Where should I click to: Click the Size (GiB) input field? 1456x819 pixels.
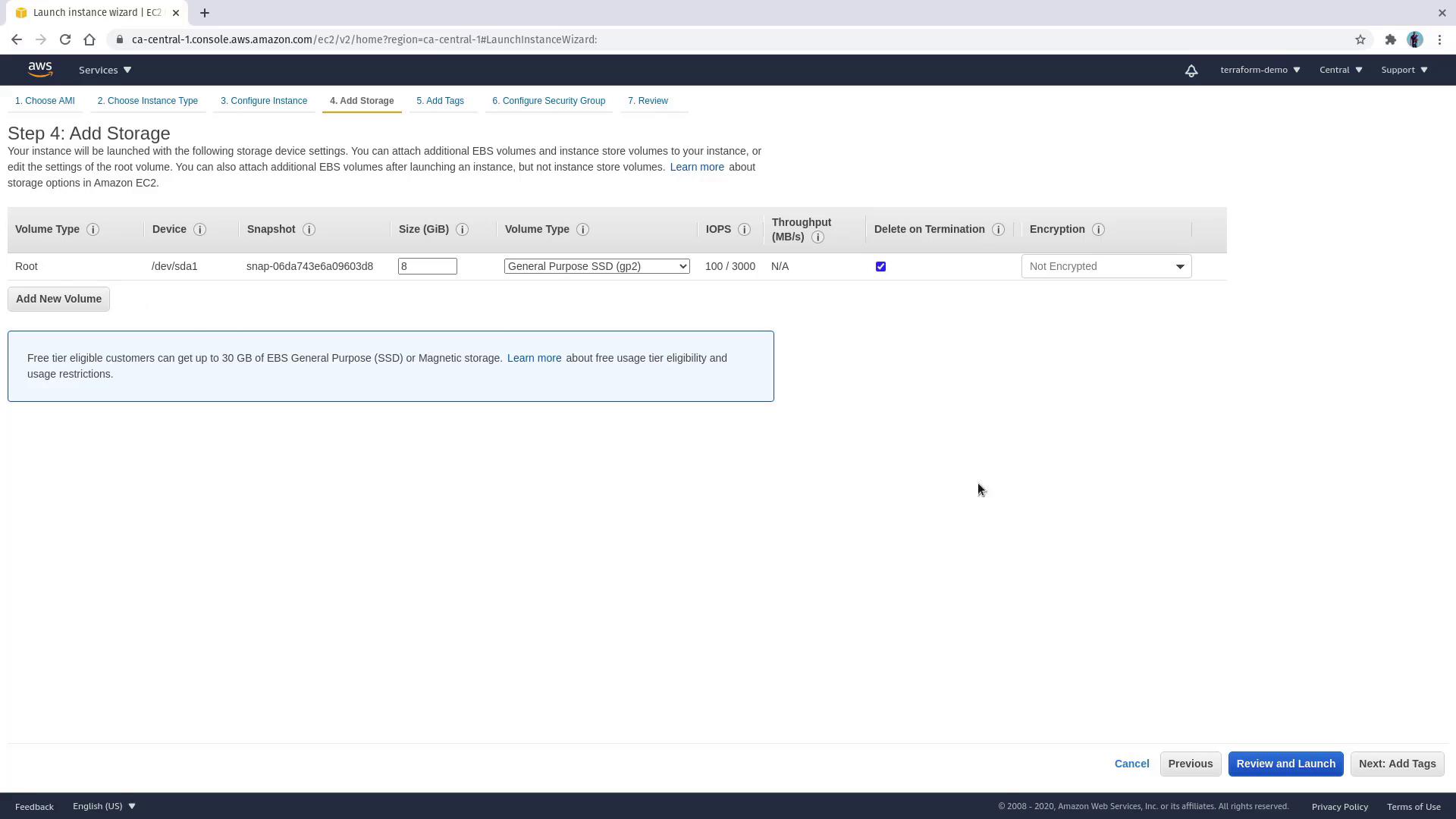click(x=427, y=266)
